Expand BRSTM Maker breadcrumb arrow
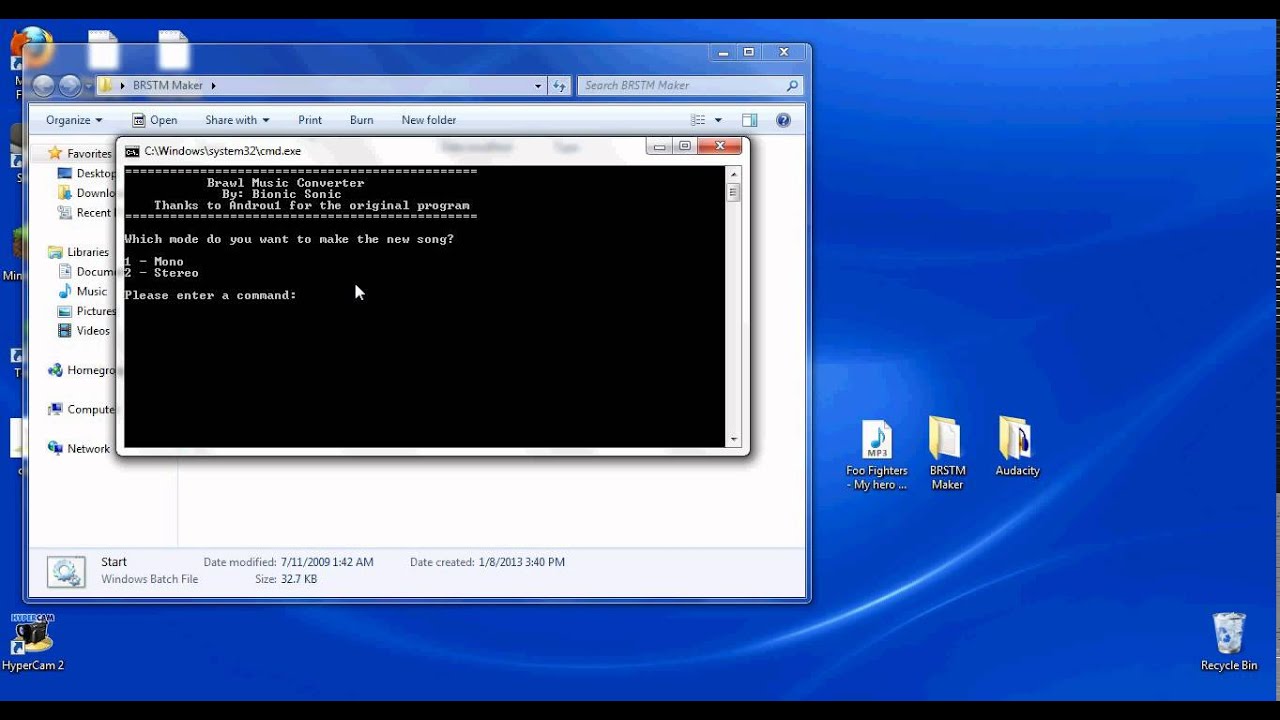Screen dimensions: 1280x720 [213, 86]
